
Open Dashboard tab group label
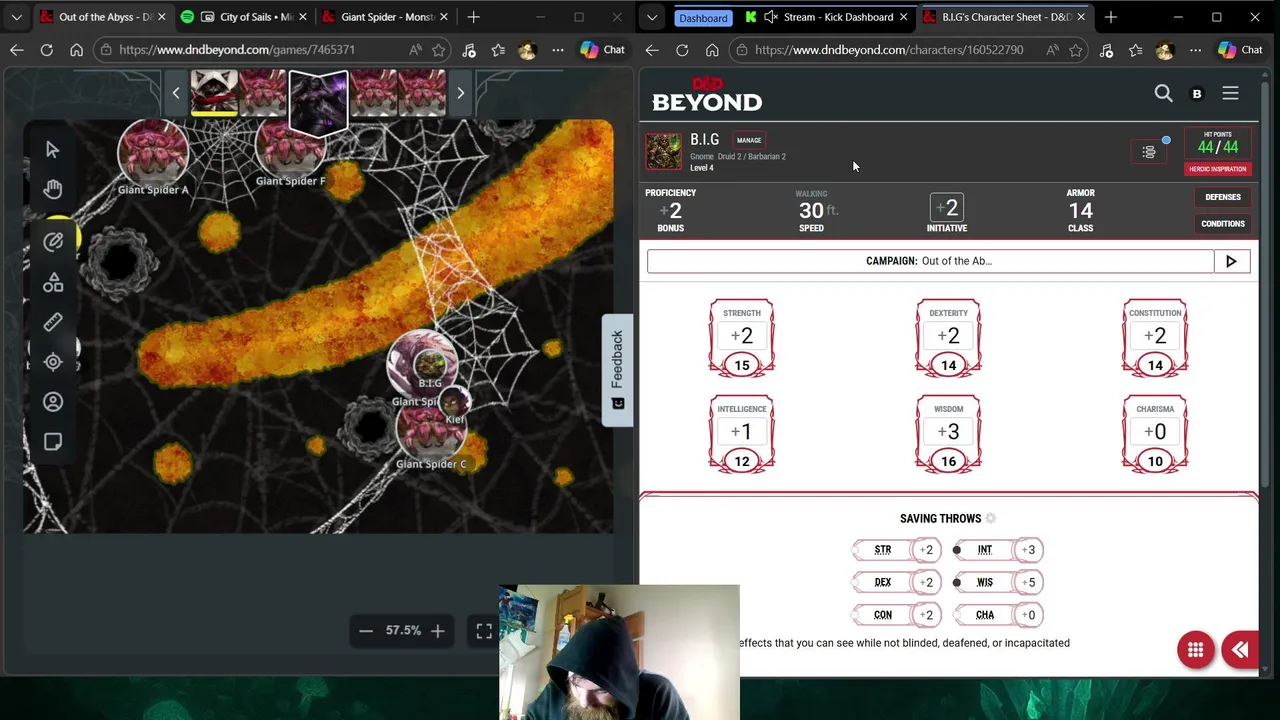tap(703, 18)
